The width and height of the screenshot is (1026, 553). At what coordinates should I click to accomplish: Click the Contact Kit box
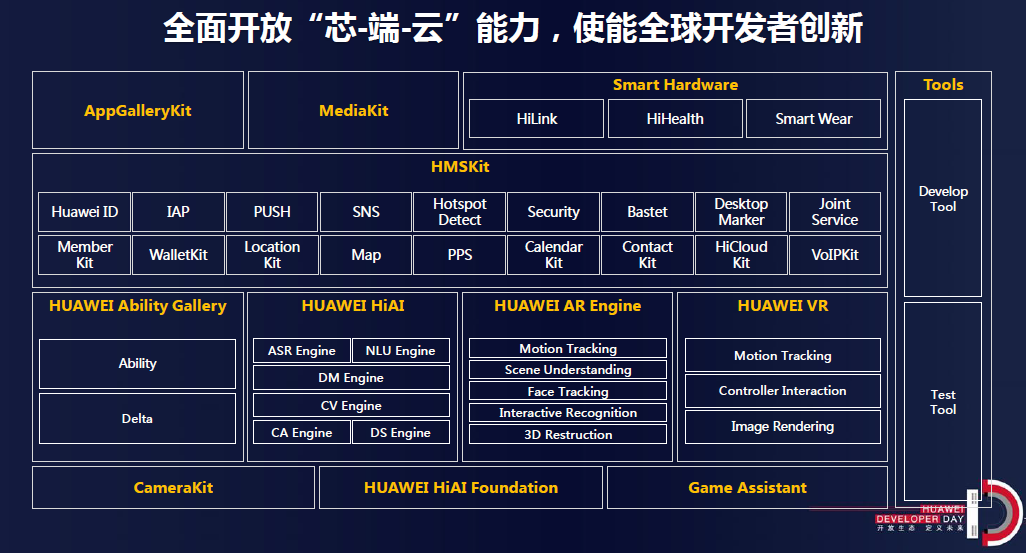coord(647,255)
